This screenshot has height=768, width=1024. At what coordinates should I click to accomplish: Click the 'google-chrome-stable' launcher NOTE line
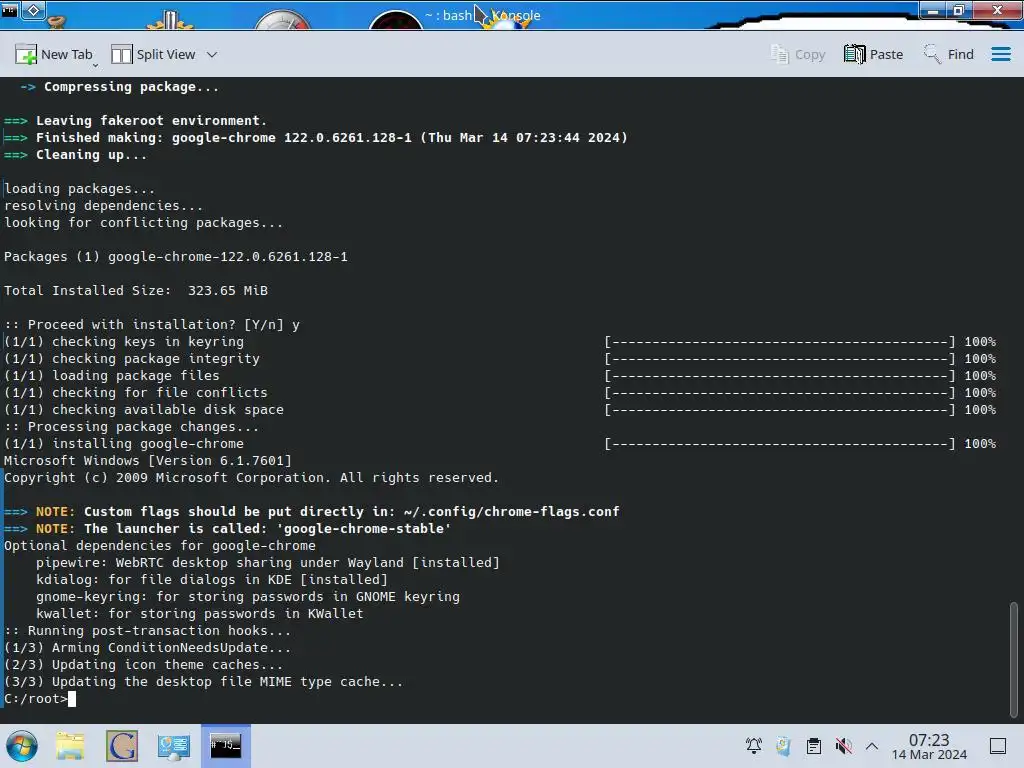tap(227, 528)
